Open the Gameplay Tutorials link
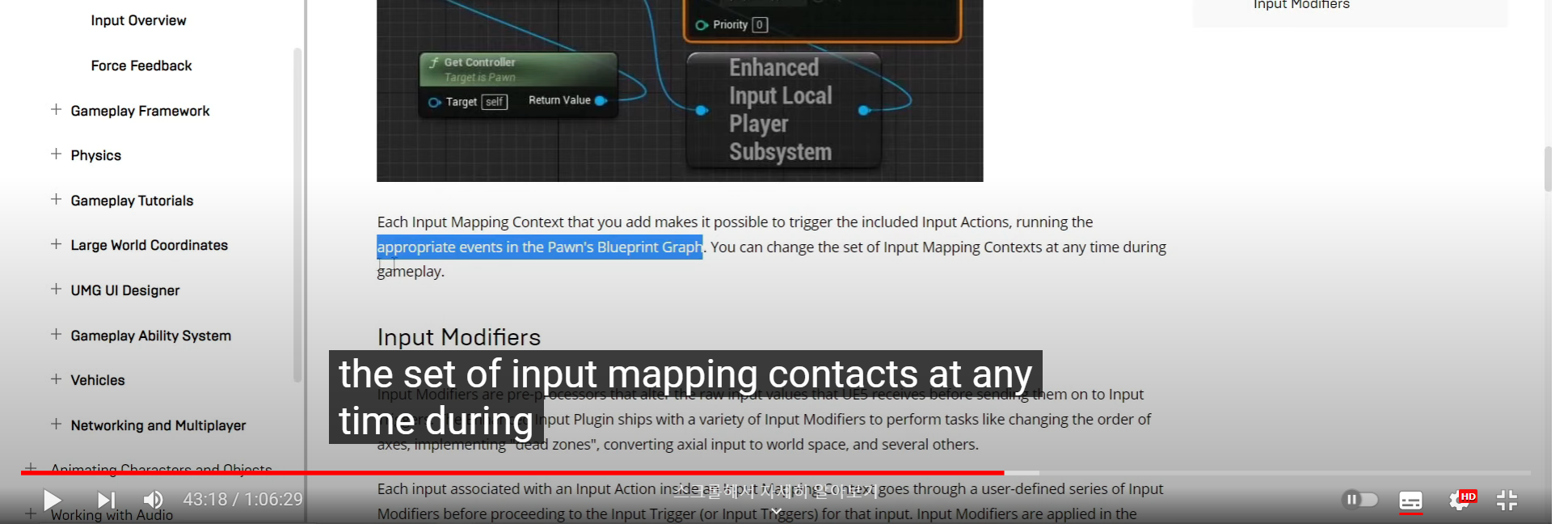1568x524 pixels. 132,201
